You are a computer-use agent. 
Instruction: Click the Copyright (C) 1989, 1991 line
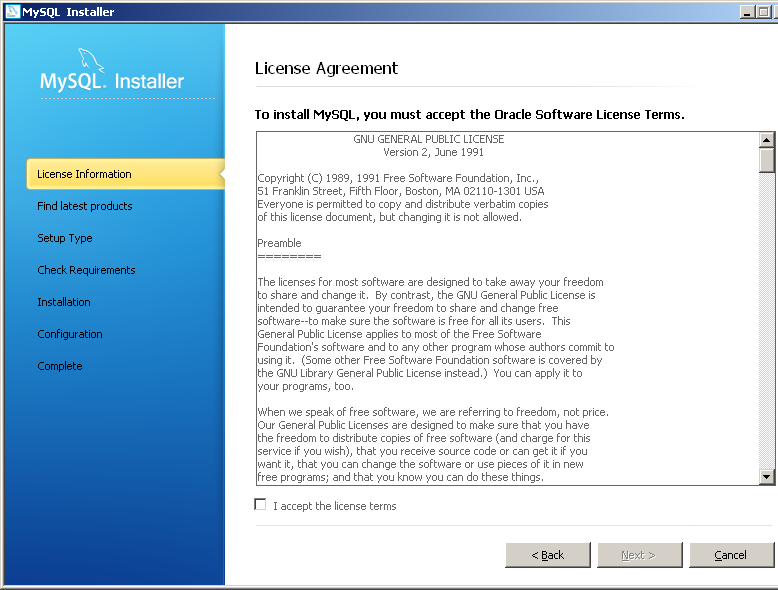click(398, 178)
